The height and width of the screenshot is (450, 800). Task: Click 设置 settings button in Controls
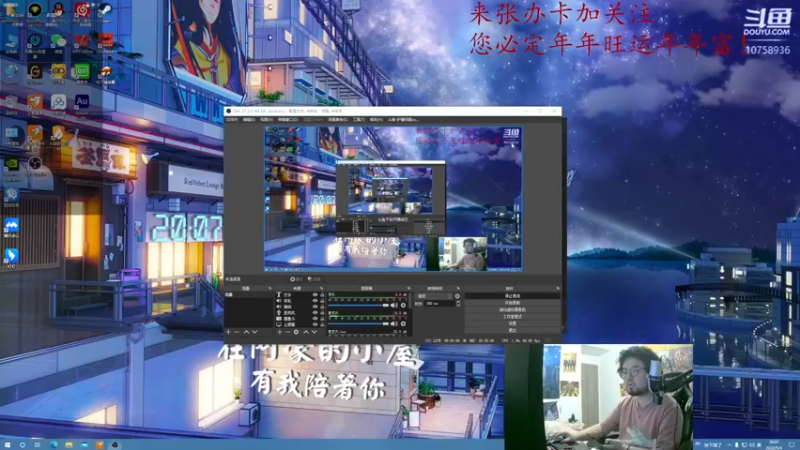(x=512, y=323)
